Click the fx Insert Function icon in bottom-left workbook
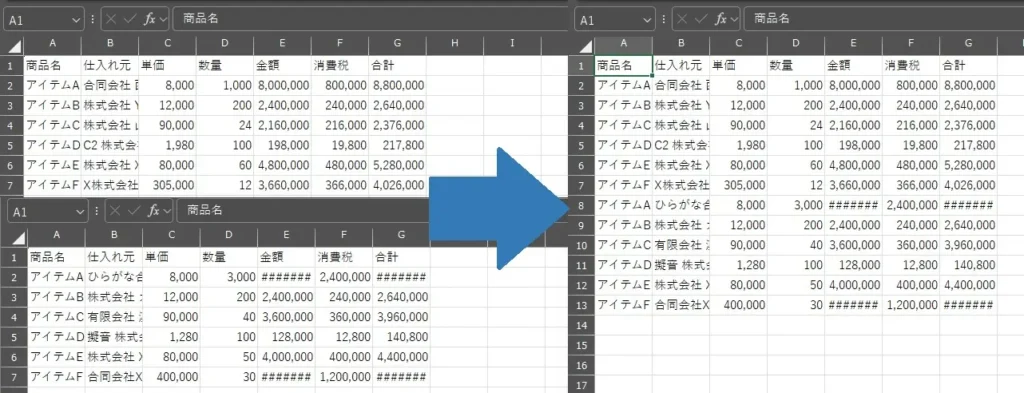This screenshot has height=393, width=1024. tap(154, 211)
